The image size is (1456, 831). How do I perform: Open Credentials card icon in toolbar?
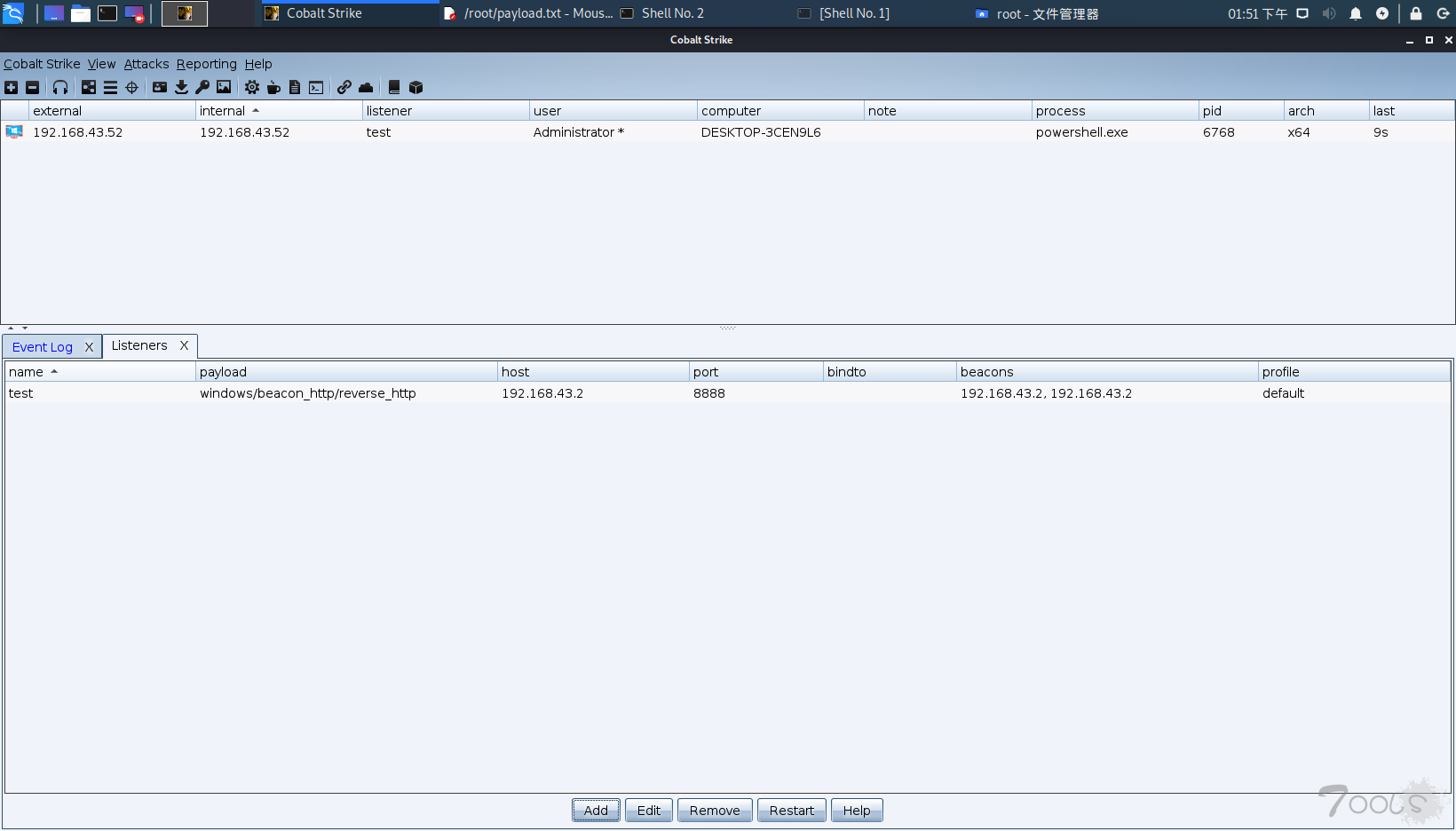point(160,87)
